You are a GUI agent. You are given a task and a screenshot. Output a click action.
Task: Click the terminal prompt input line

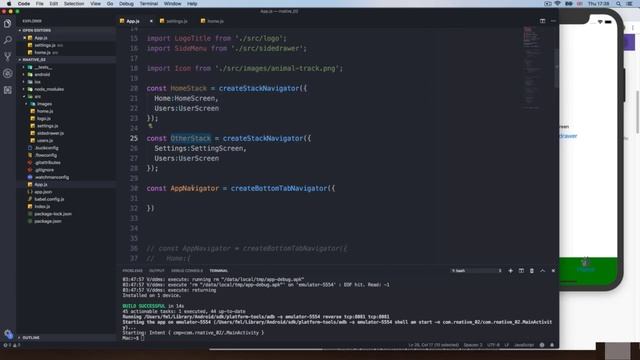coord(133,338)
